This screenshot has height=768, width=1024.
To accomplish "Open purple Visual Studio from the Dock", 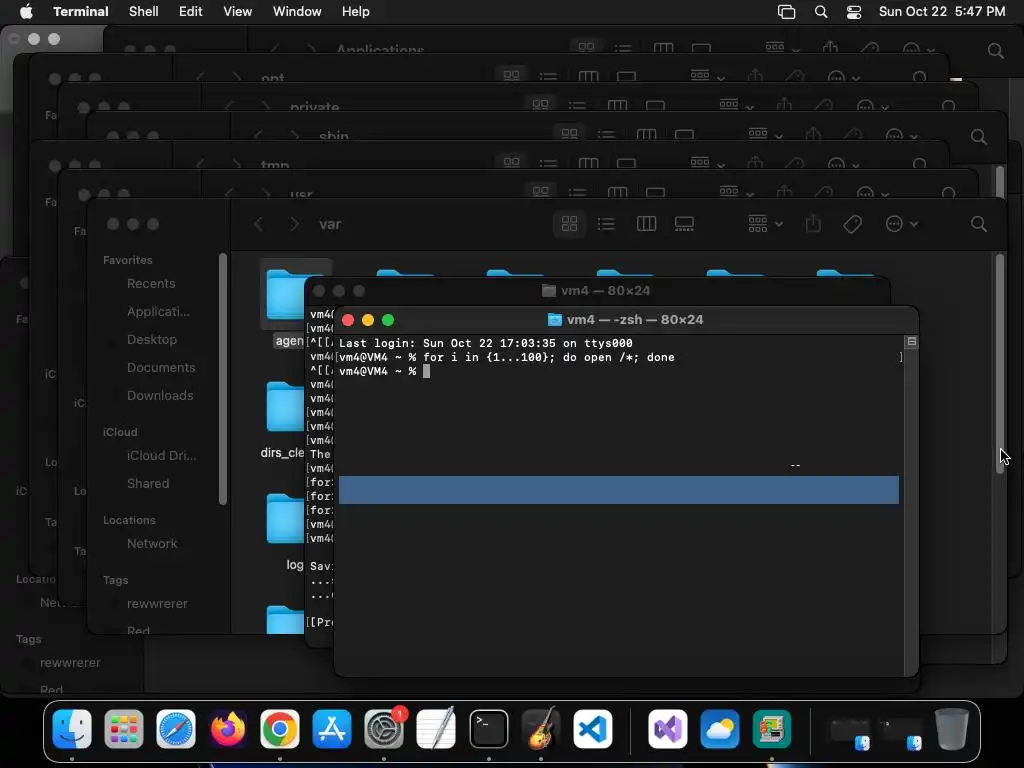I will (667, 729).
